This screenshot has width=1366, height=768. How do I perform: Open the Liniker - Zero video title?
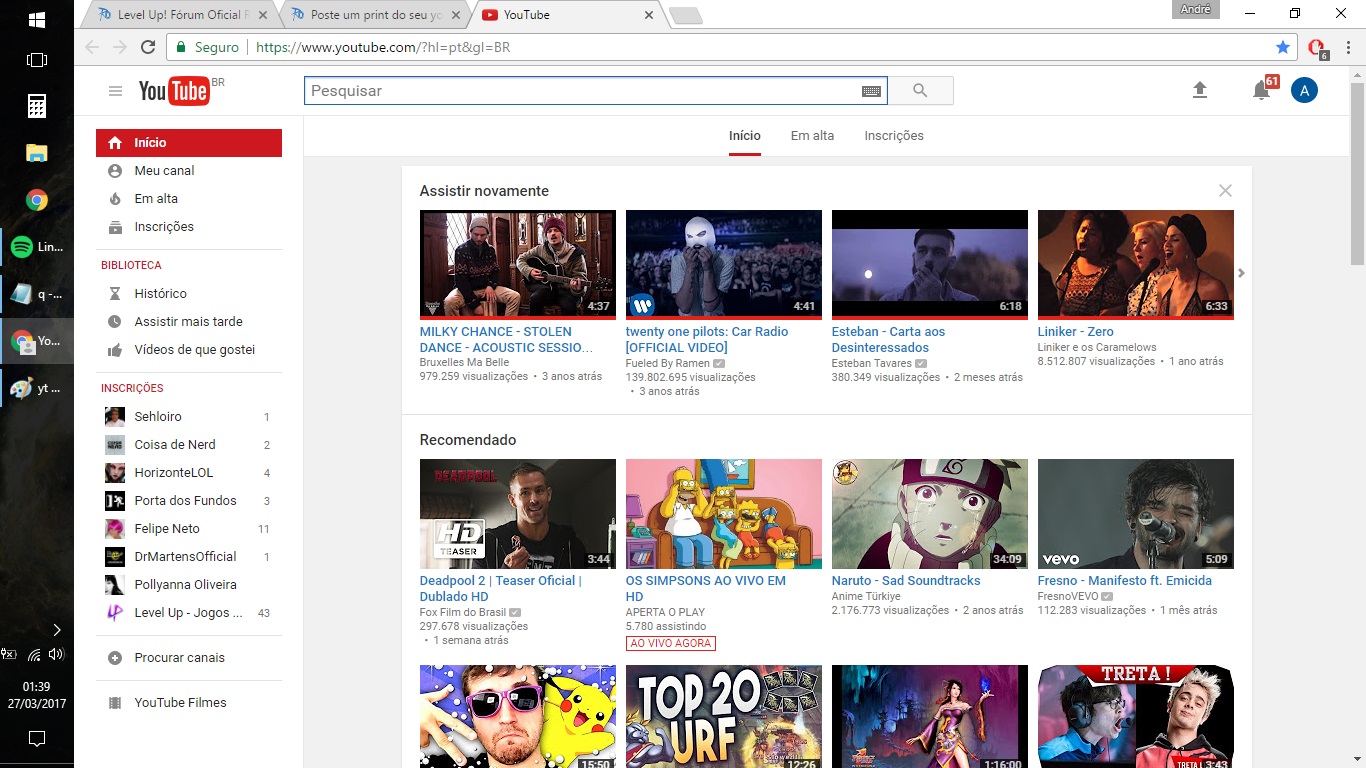click(1075, 332)
